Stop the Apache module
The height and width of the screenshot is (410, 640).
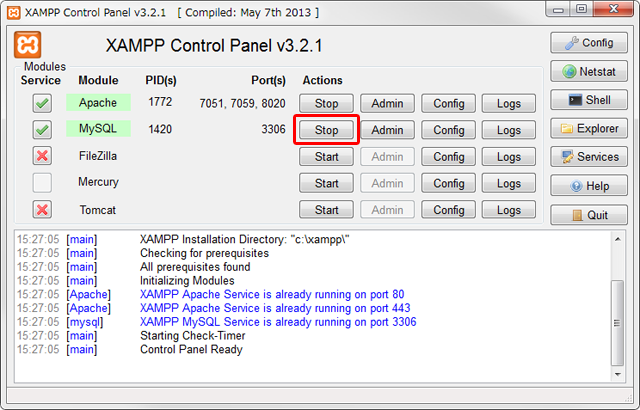click(x=326, y=104)
